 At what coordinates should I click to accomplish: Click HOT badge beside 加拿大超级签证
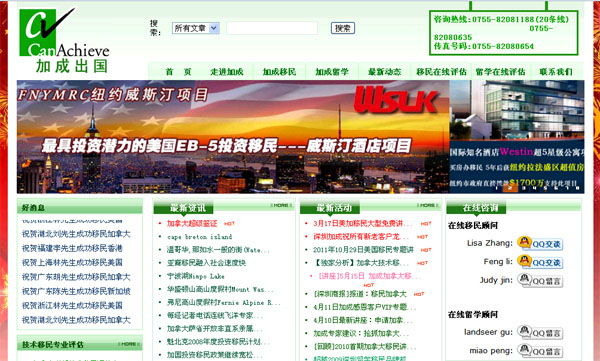[x=230, y=224]
